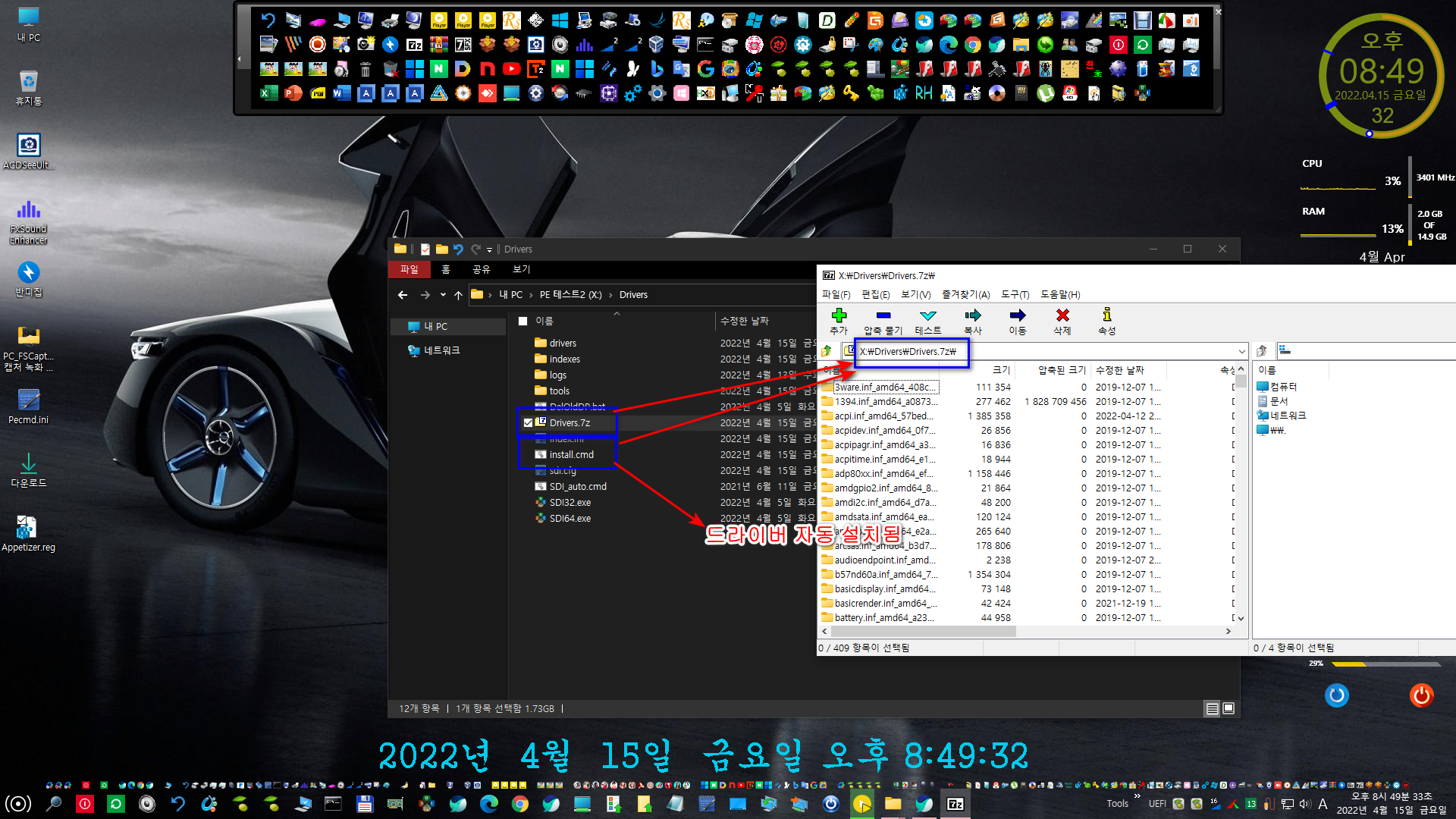Viewport: 1456px width, 819px height.
Task: Open the Appetizer.reg desktop file
Action: 29,534
